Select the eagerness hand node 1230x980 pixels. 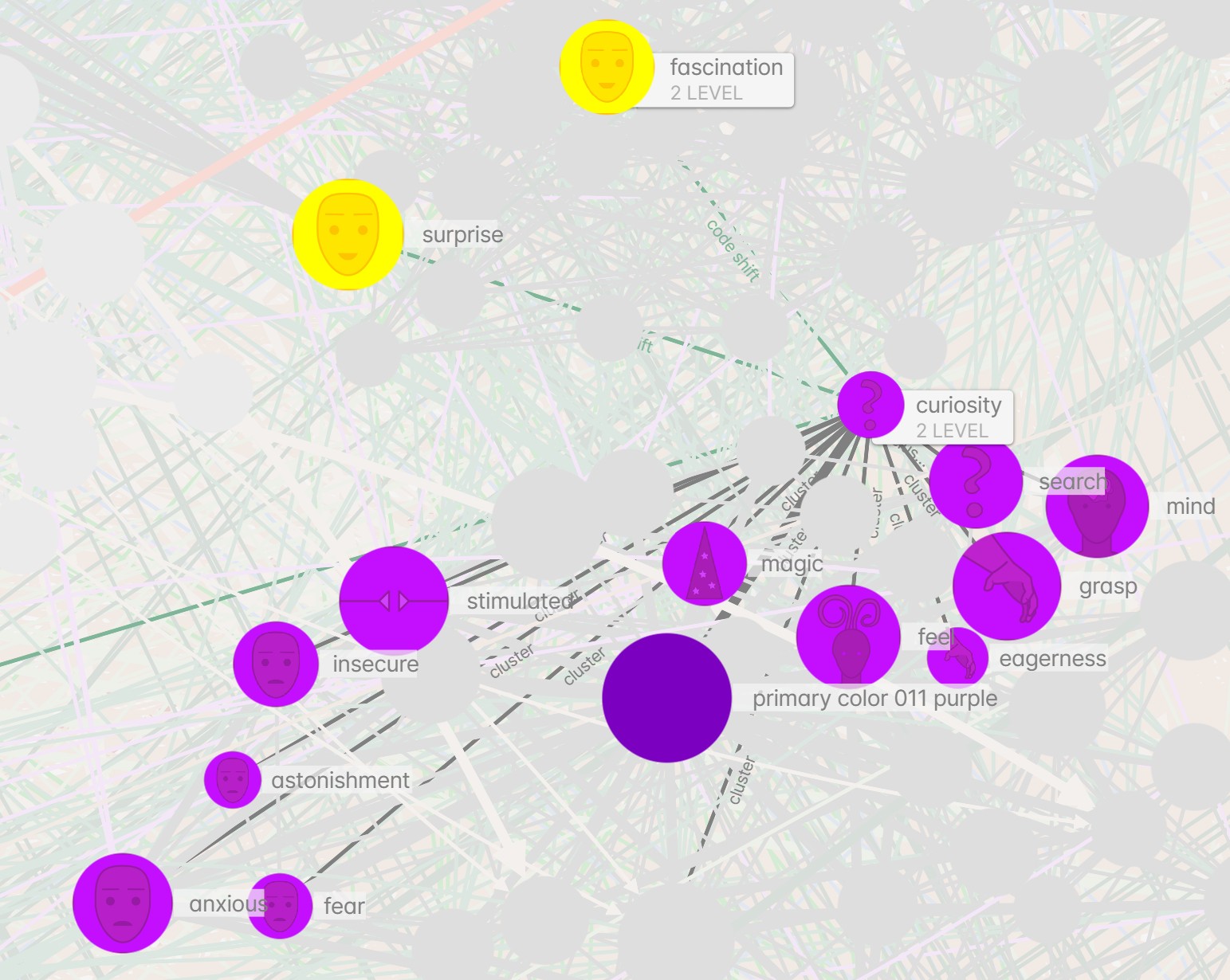click(957, 658)
